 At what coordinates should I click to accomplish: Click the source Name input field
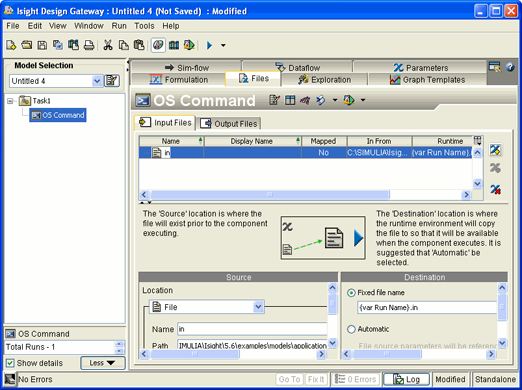click(252, 329)
